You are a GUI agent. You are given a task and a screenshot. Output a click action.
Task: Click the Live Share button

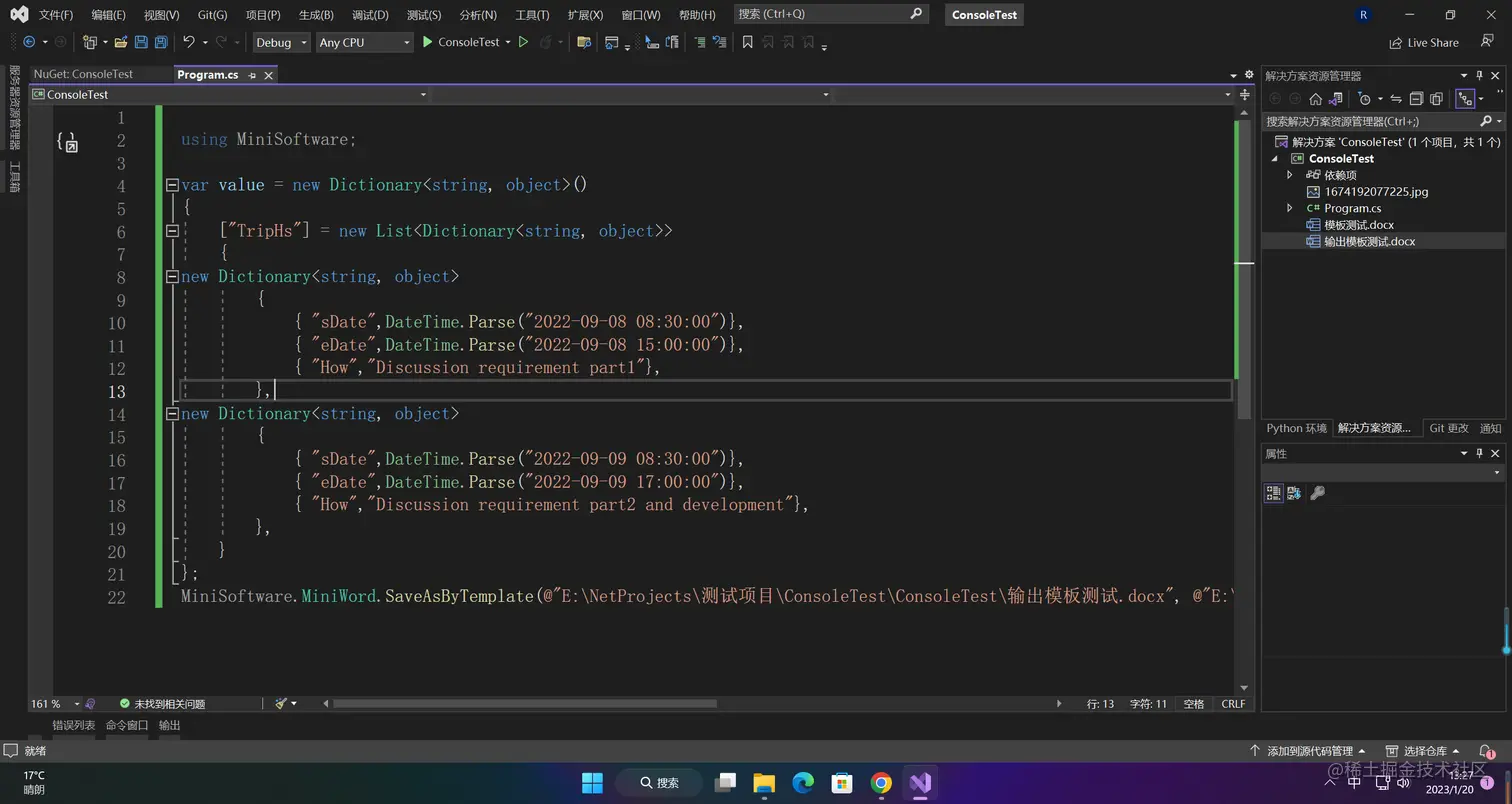1424,43
